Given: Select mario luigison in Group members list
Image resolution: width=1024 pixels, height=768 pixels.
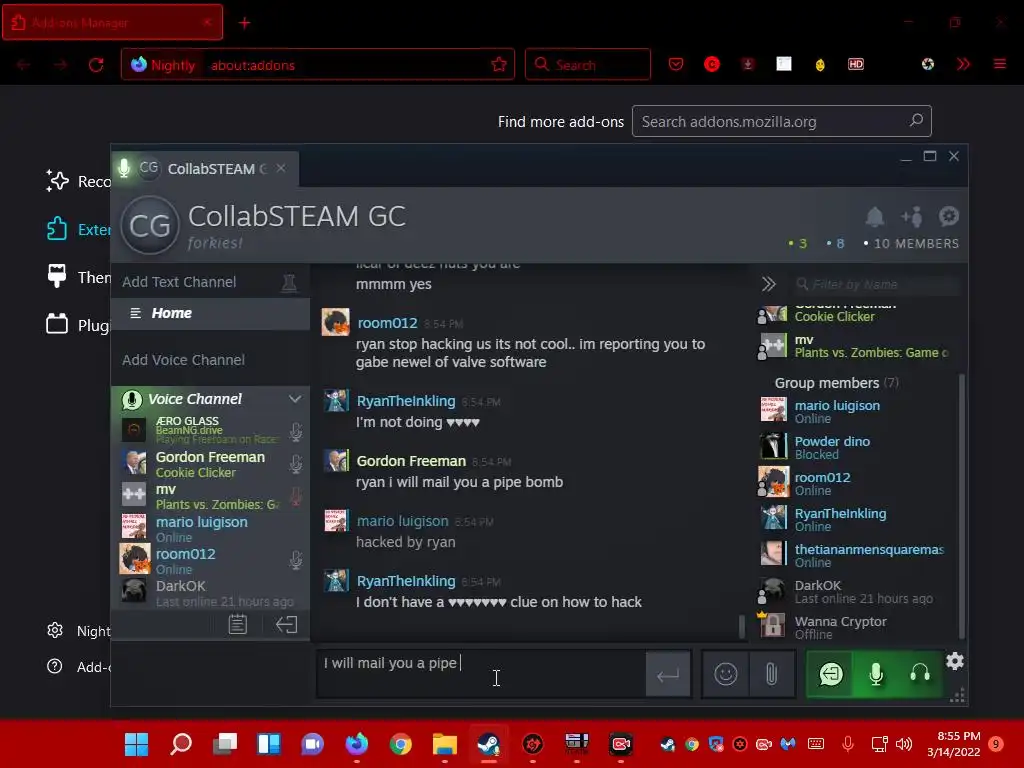Looking at the screenshot, I should [857, 411].
